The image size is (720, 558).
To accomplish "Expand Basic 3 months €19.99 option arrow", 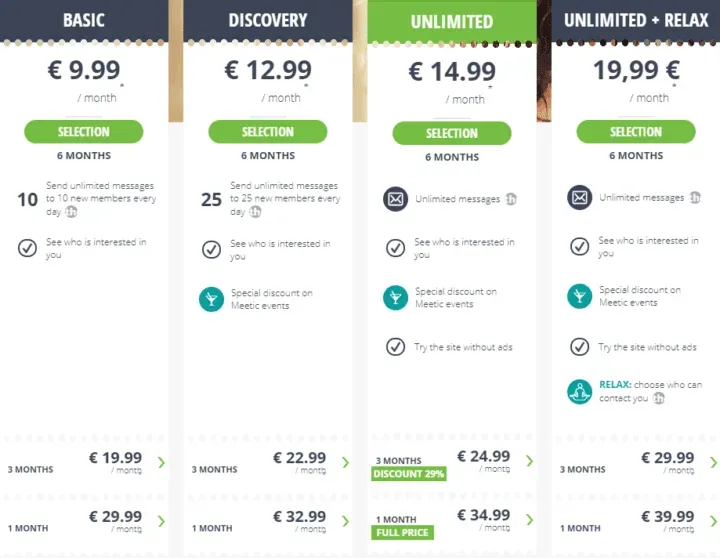I will (x=161, y=463).
